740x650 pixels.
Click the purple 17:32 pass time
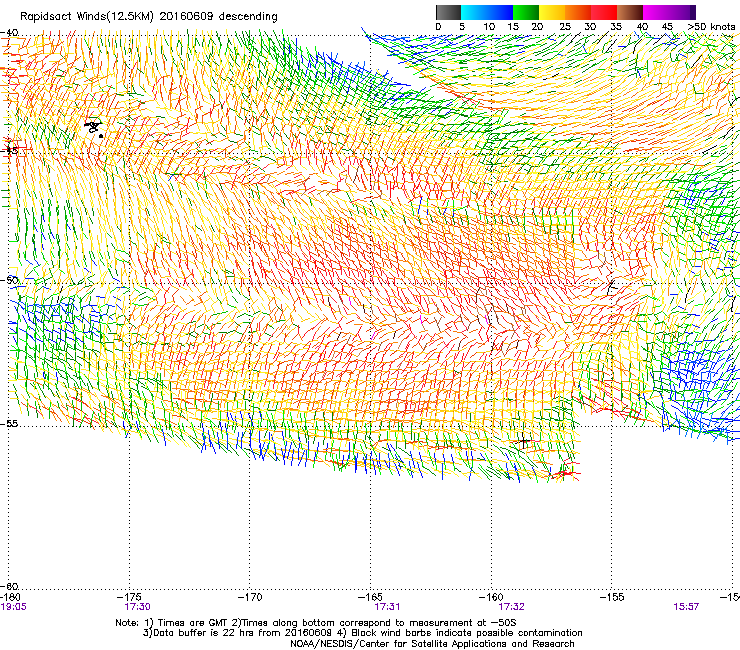(512, 607)
